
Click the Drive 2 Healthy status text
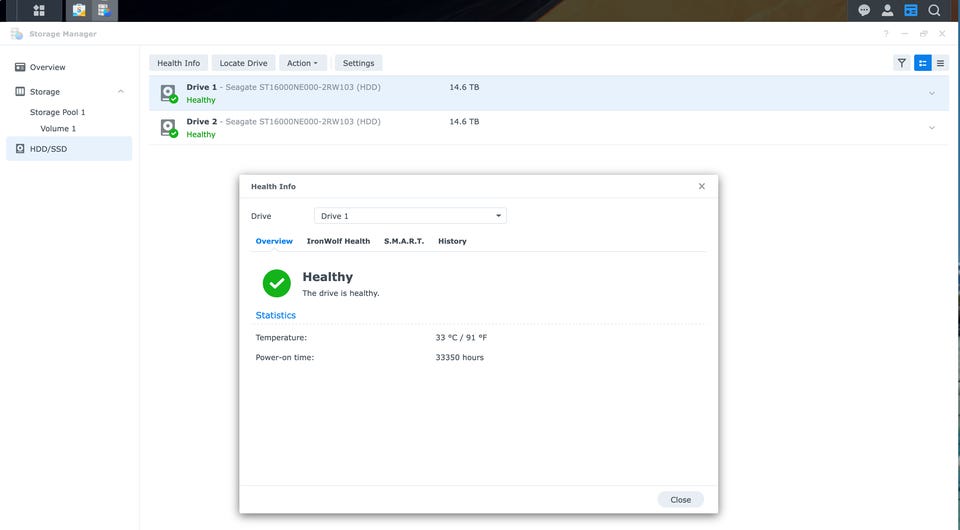coord(201,135)
